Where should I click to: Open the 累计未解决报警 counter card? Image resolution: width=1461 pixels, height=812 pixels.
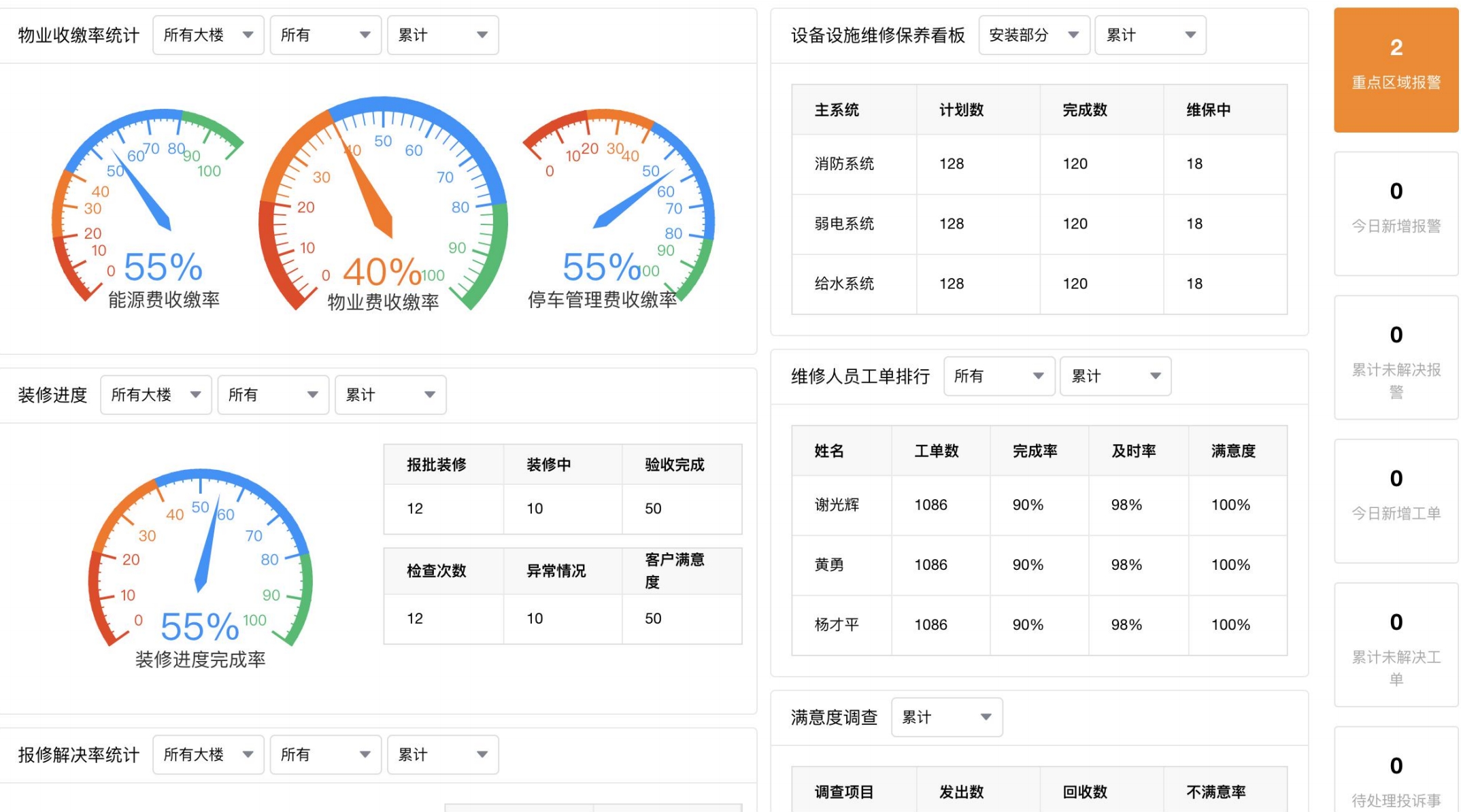coord(1396,357)
